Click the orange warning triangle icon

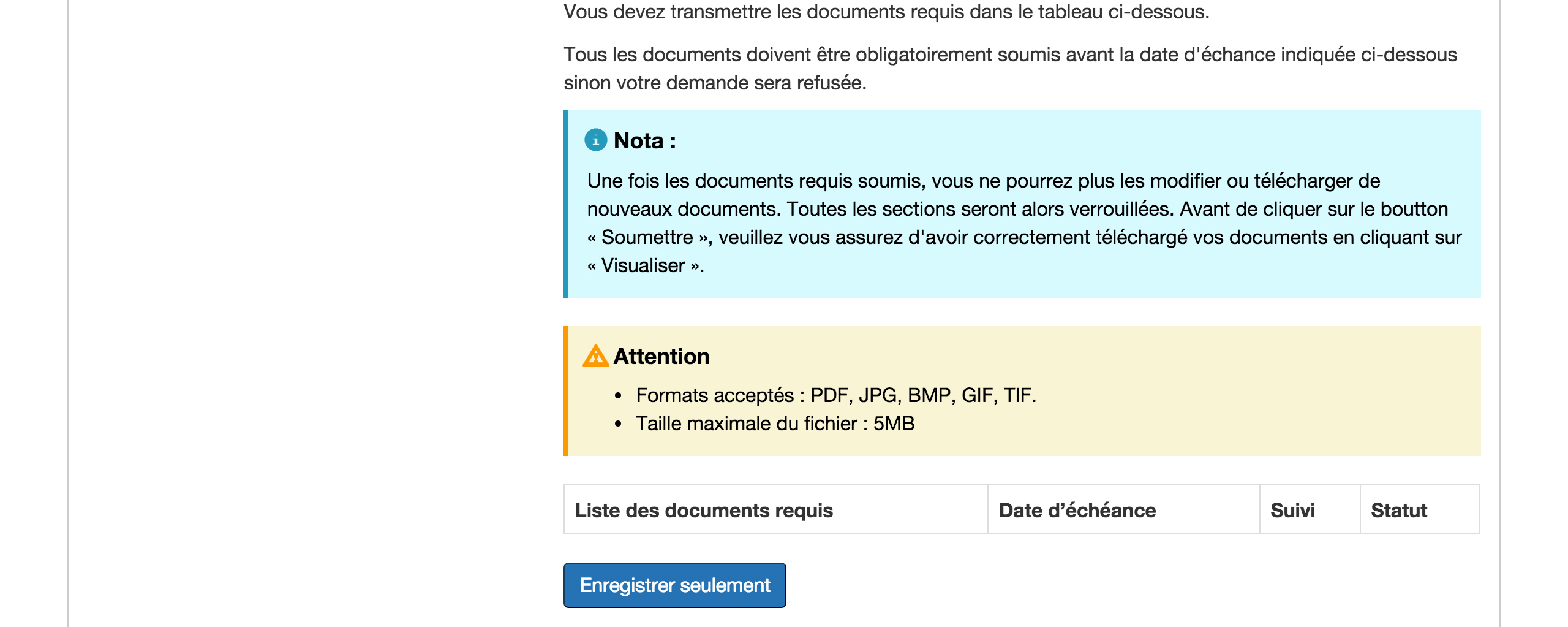(595, 356)
